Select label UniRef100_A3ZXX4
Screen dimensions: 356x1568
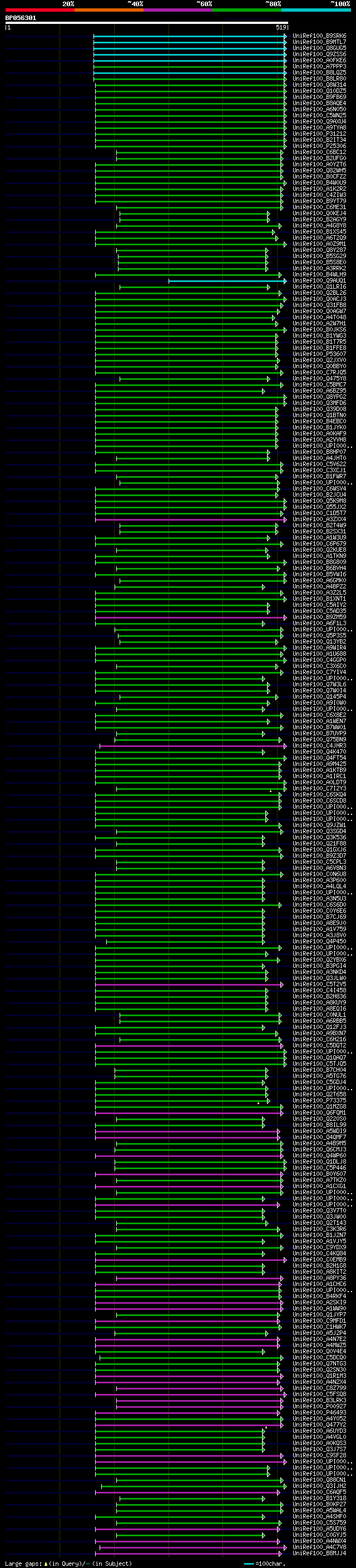[x=319, y=519]
